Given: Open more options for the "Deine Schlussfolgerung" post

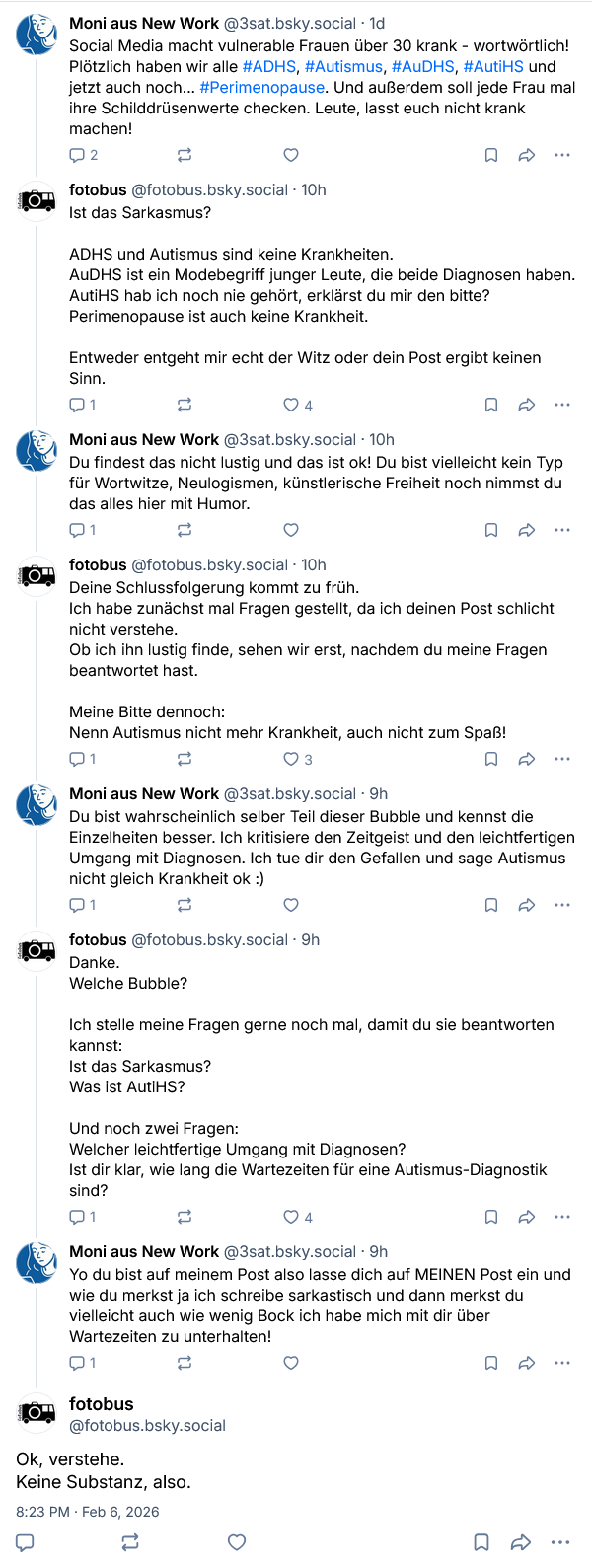Looking at the screenshot, I should click(562, 759).
